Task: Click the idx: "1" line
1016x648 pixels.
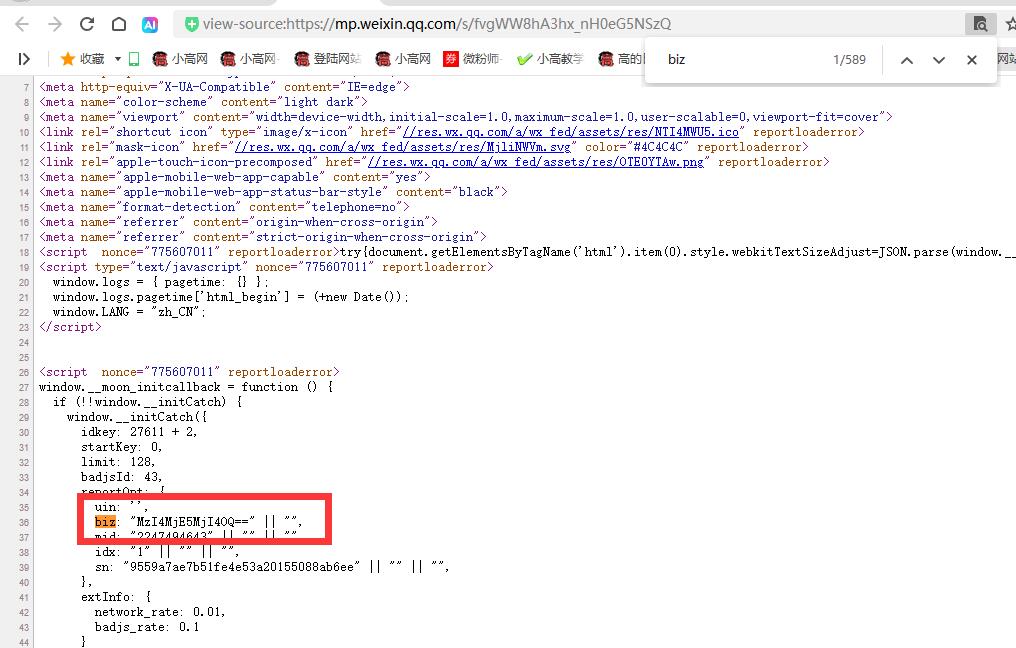Action: pos(167,552)
